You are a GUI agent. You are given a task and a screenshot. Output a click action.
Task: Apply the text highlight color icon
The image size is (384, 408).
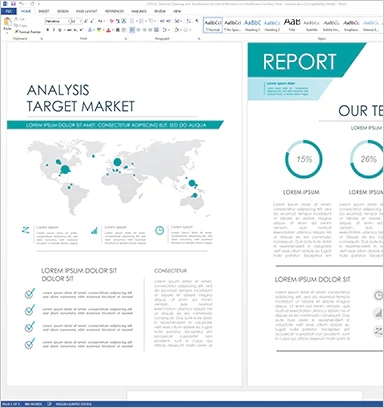click(x=99, y=30)
